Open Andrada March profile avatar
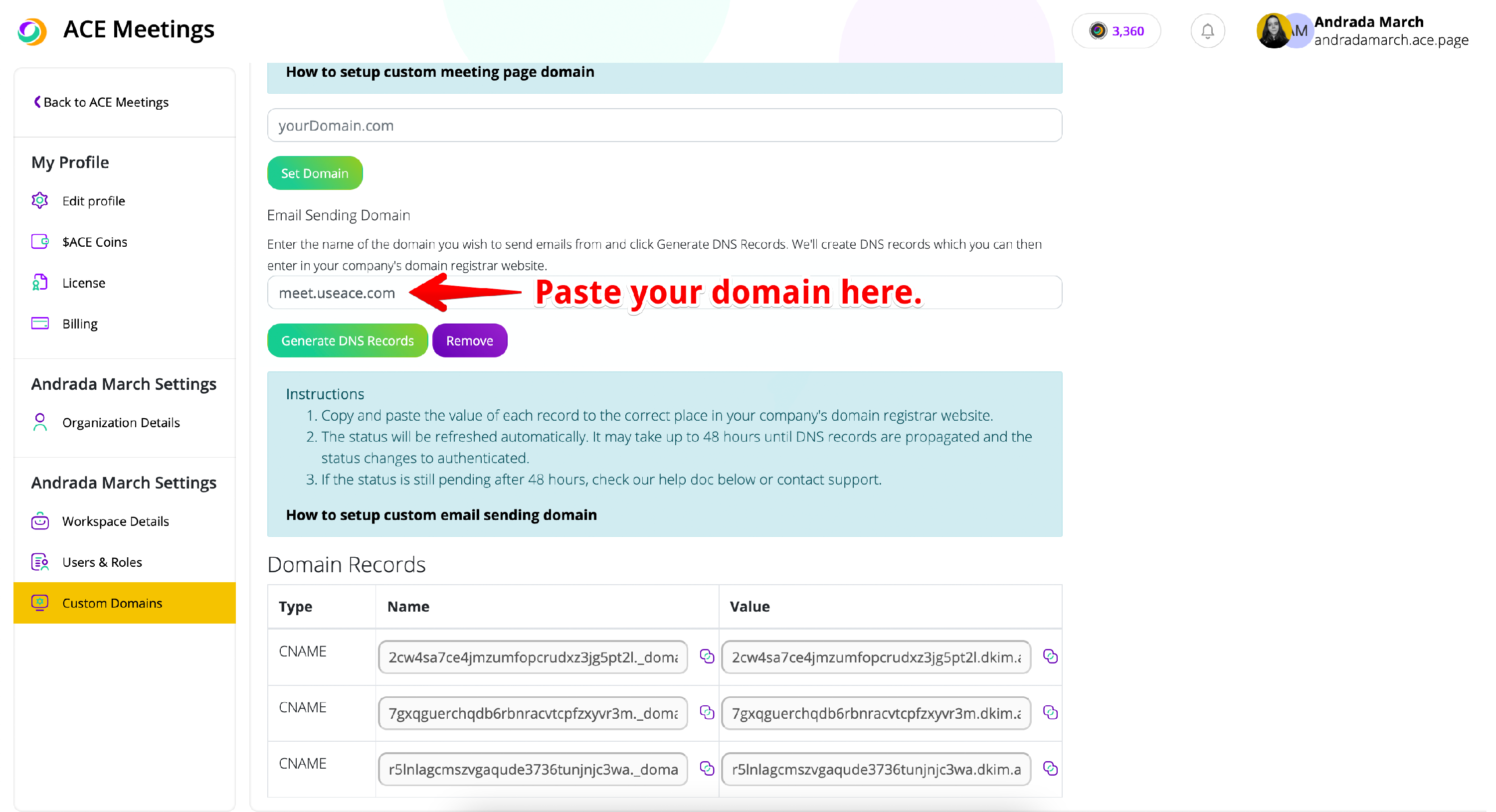The width and height of the screenshot is (1496, 812). (1273, 31)
